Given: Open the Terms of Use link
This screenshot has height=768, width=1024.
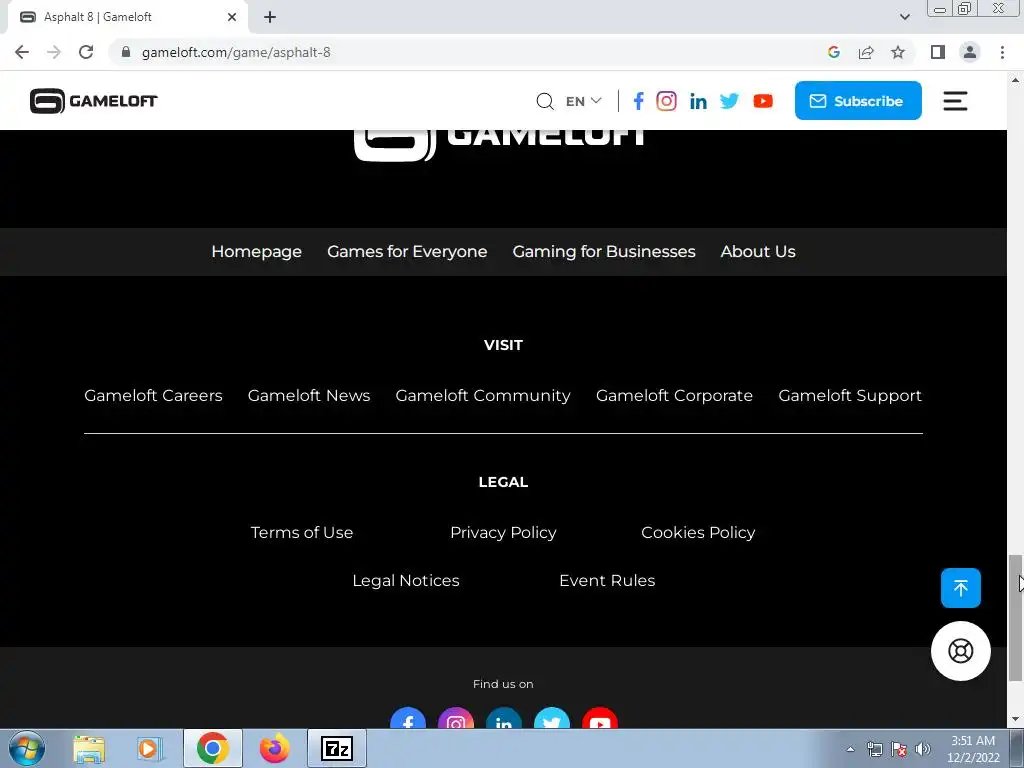Looking at the screenshot, I should point(302,533).
